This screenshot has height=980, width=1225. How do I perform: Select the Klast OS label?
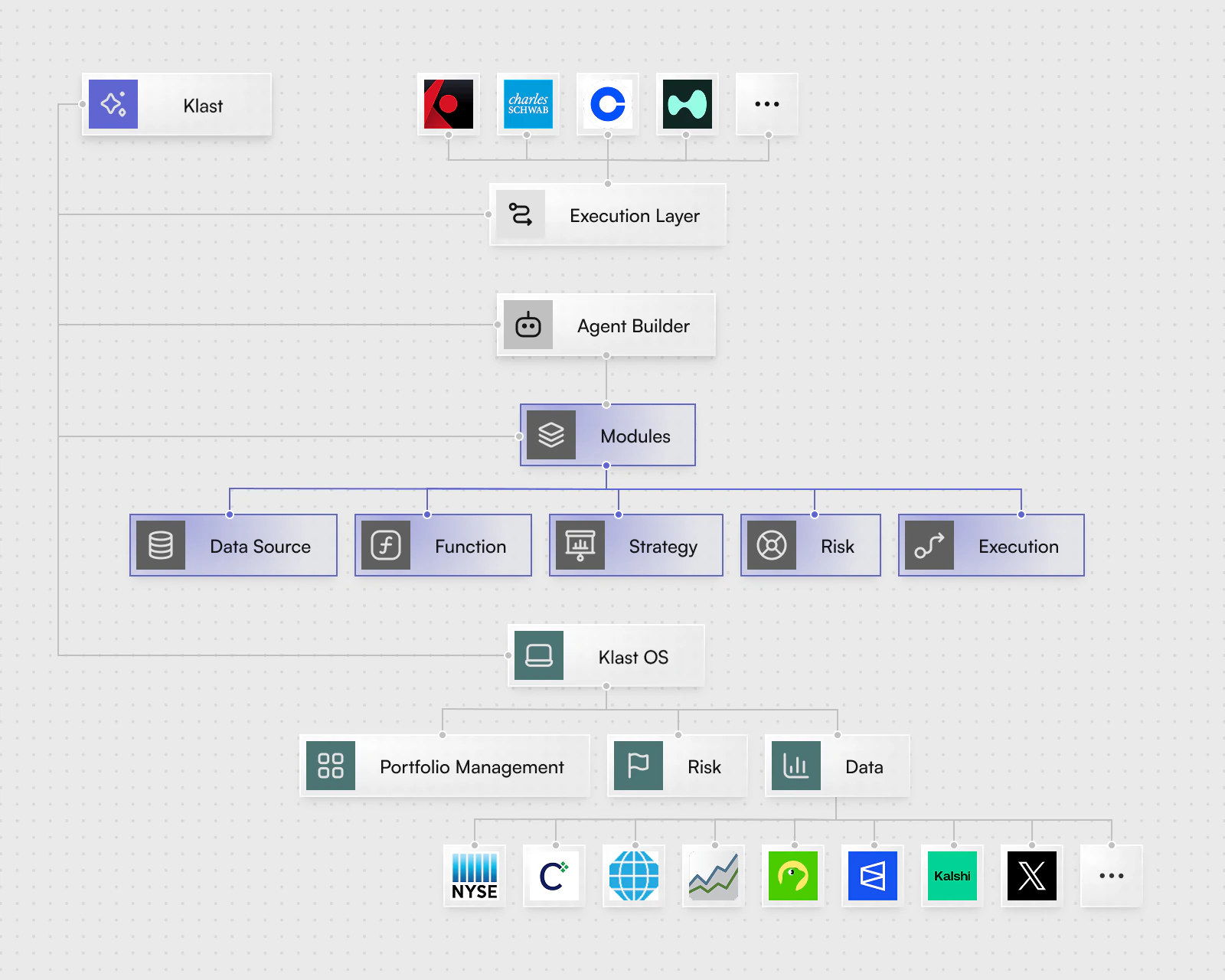[634, 657]
